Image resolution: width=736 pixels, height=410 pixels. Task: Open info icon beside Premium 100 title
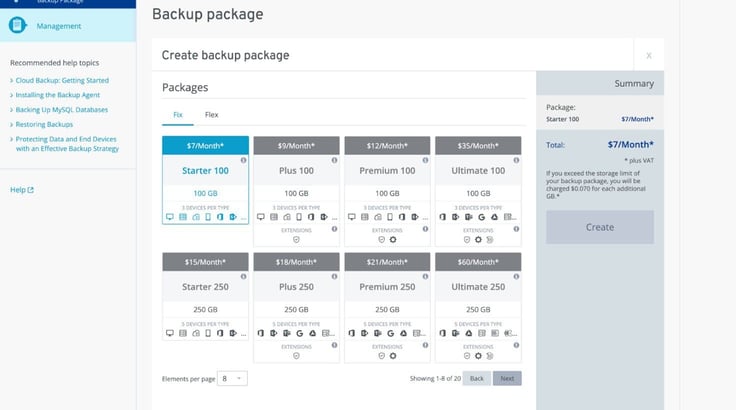(x=425, y=160)
